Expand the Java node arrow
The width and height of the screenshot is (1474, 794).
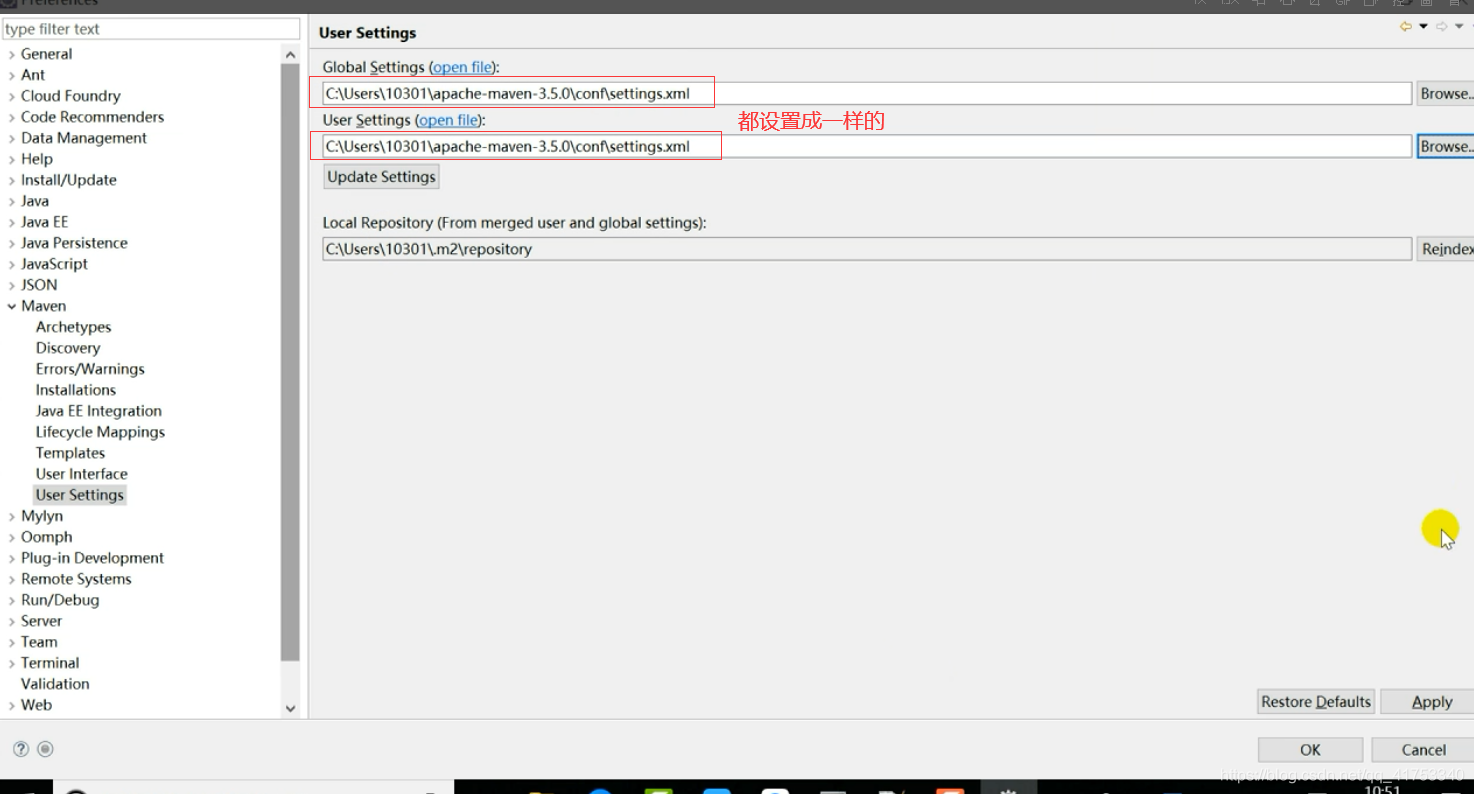point(12,201)
